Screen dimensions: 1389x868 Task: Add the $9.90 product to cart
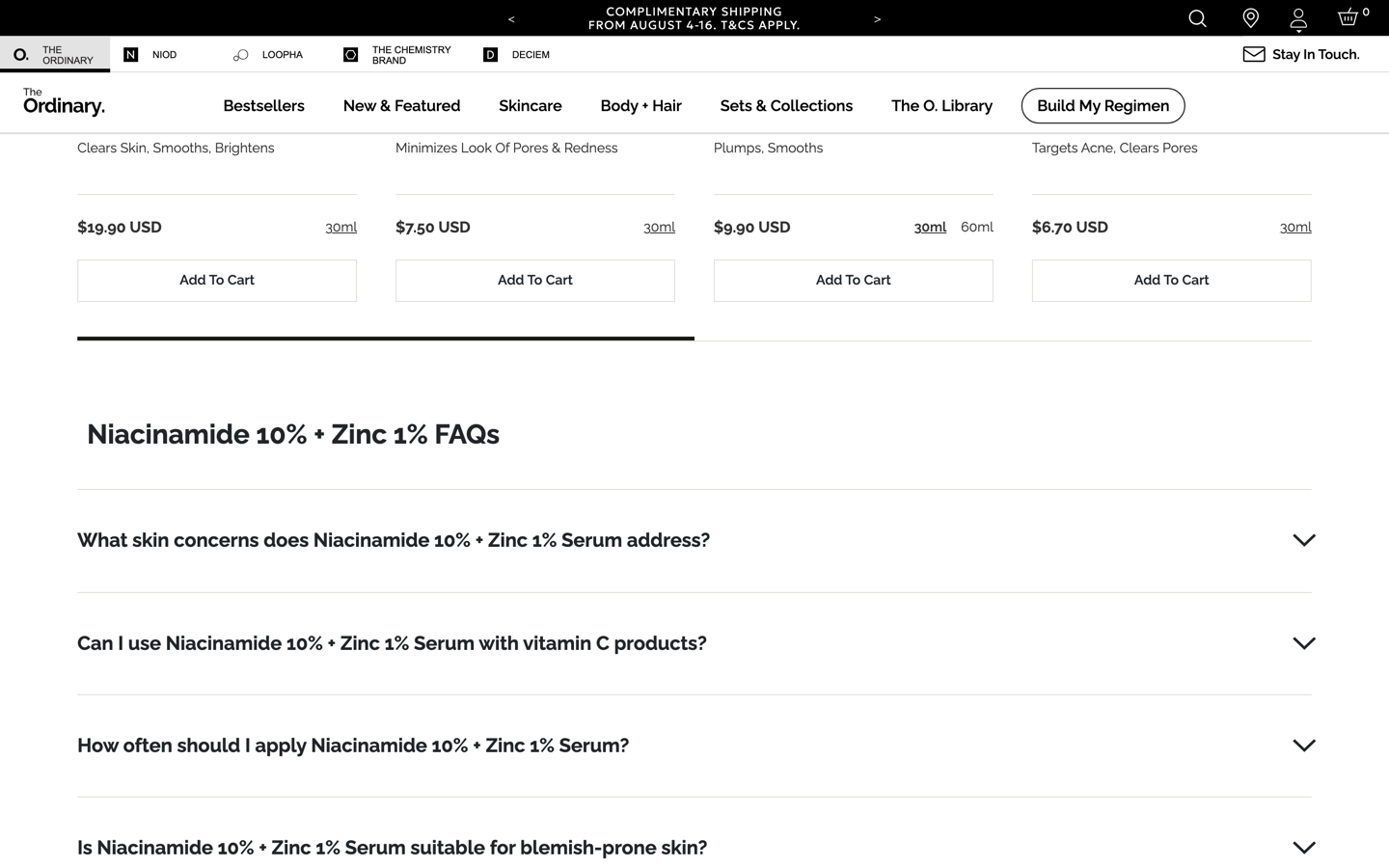(x=854, y=281)
